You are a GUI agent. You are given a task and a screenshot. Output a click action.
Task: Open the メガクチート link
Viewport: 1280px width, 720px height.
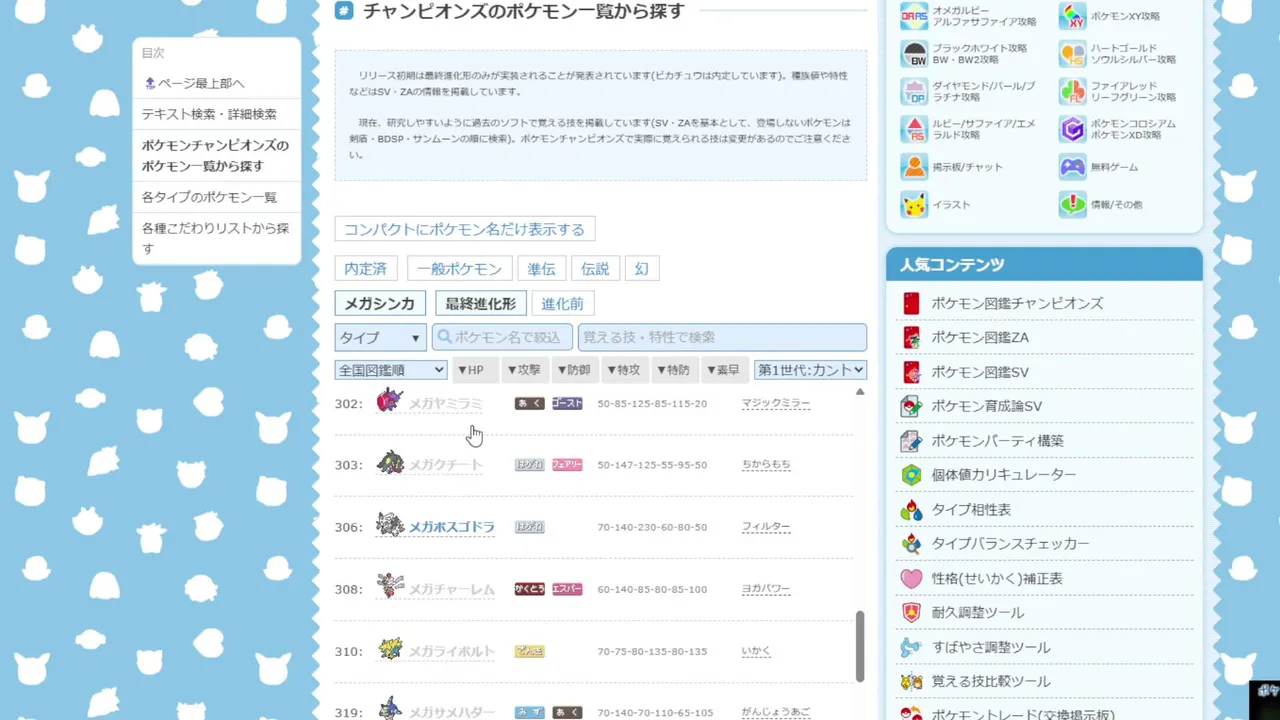[445, 465]
